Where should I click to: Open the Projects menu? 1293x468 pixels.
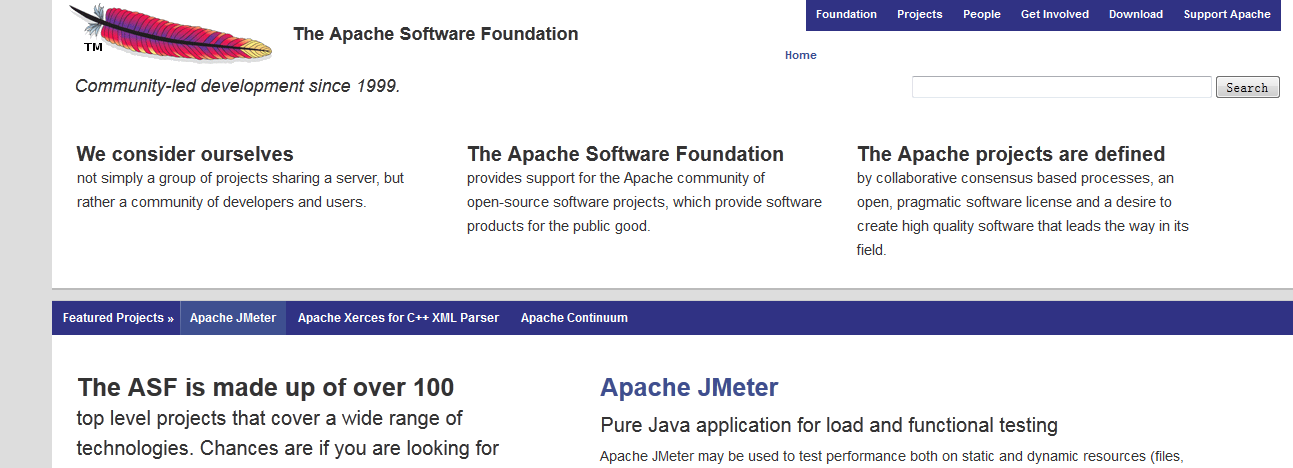(920, 14)
